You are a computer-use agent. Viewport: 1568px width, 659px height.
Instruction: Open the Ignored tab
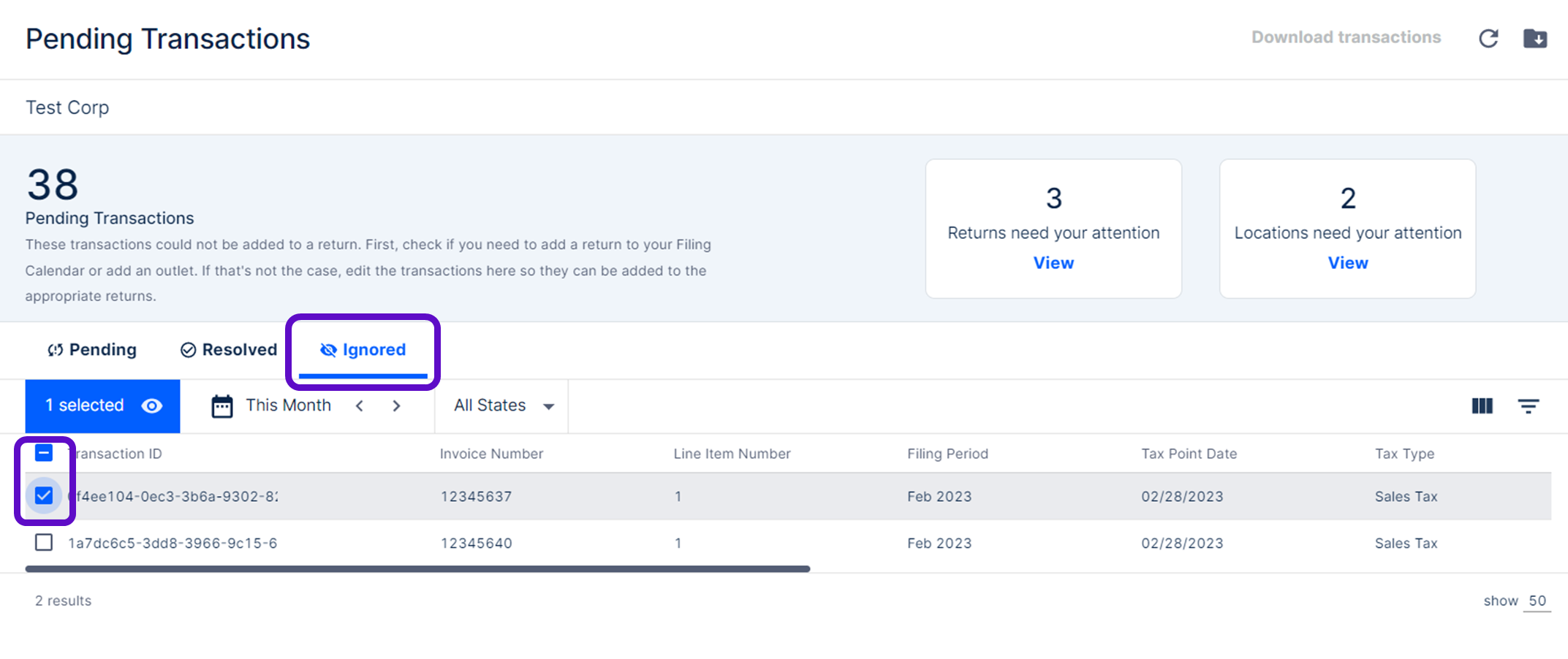(363, 350)
